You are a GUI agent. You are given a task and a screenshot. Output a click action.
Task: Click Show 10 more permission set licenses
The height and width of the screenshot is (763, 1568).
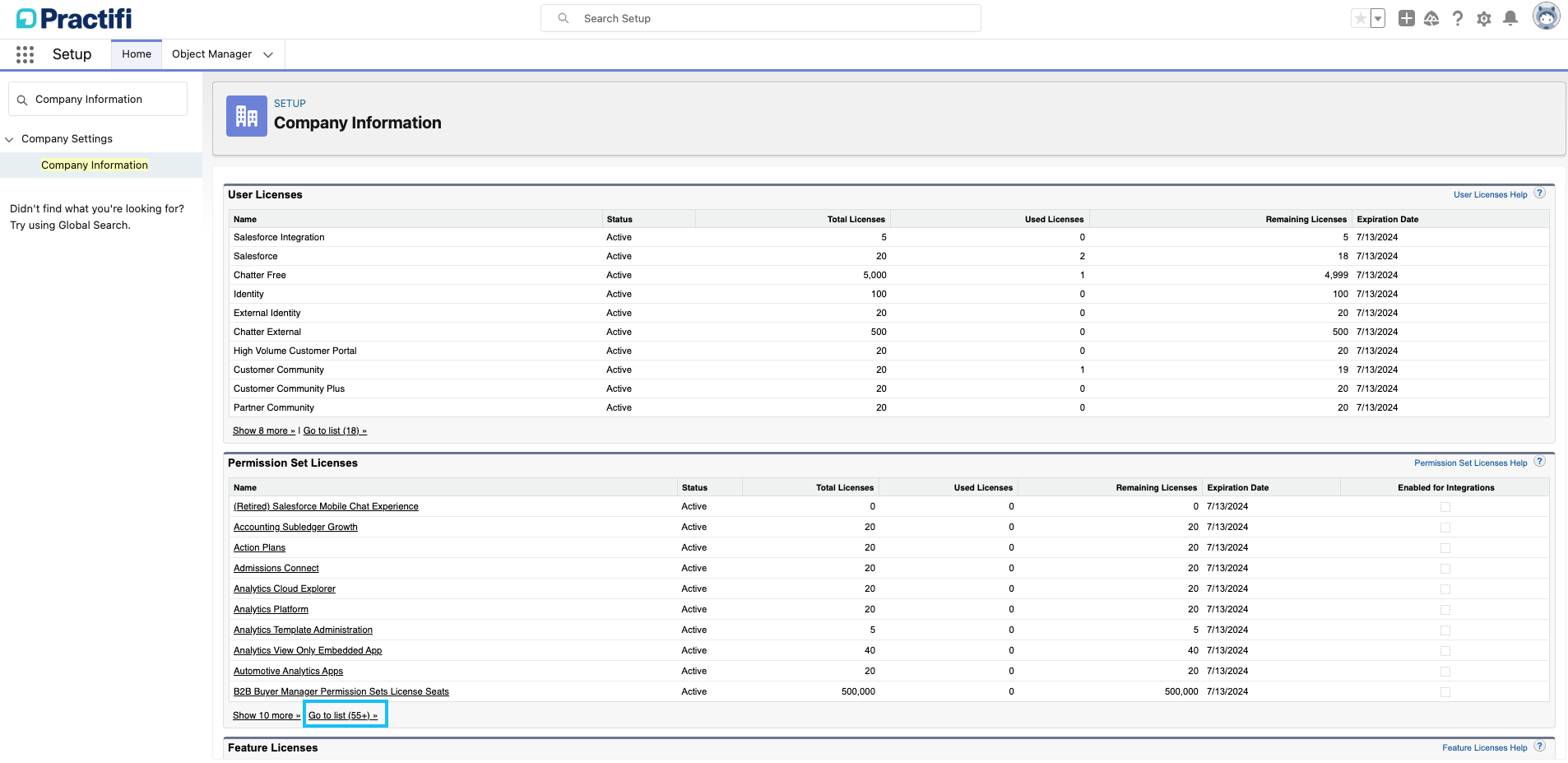(267, 715)
